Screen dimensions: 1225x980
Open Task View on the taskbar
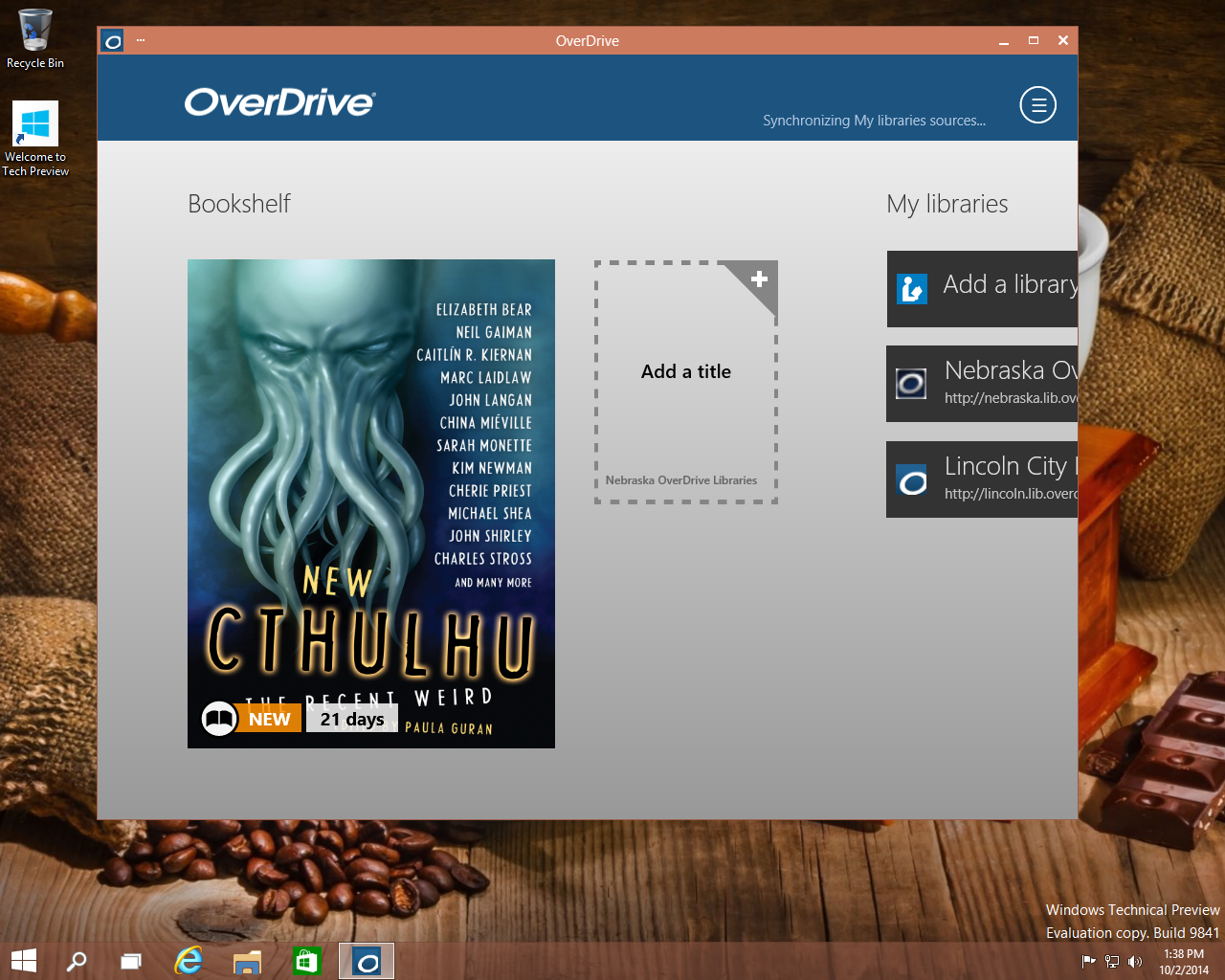coord(131,961)
